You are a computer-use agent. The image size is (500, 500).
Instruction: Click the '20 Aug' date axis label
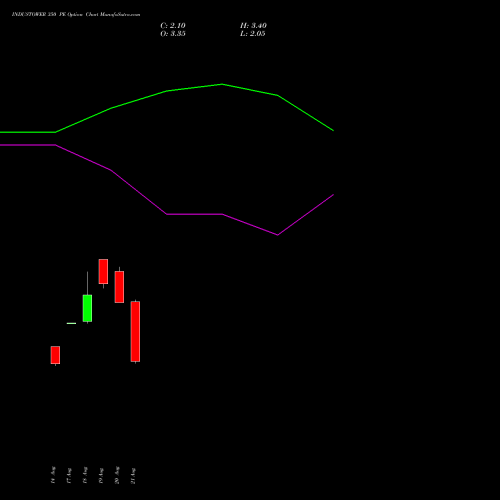coord(117,475)
